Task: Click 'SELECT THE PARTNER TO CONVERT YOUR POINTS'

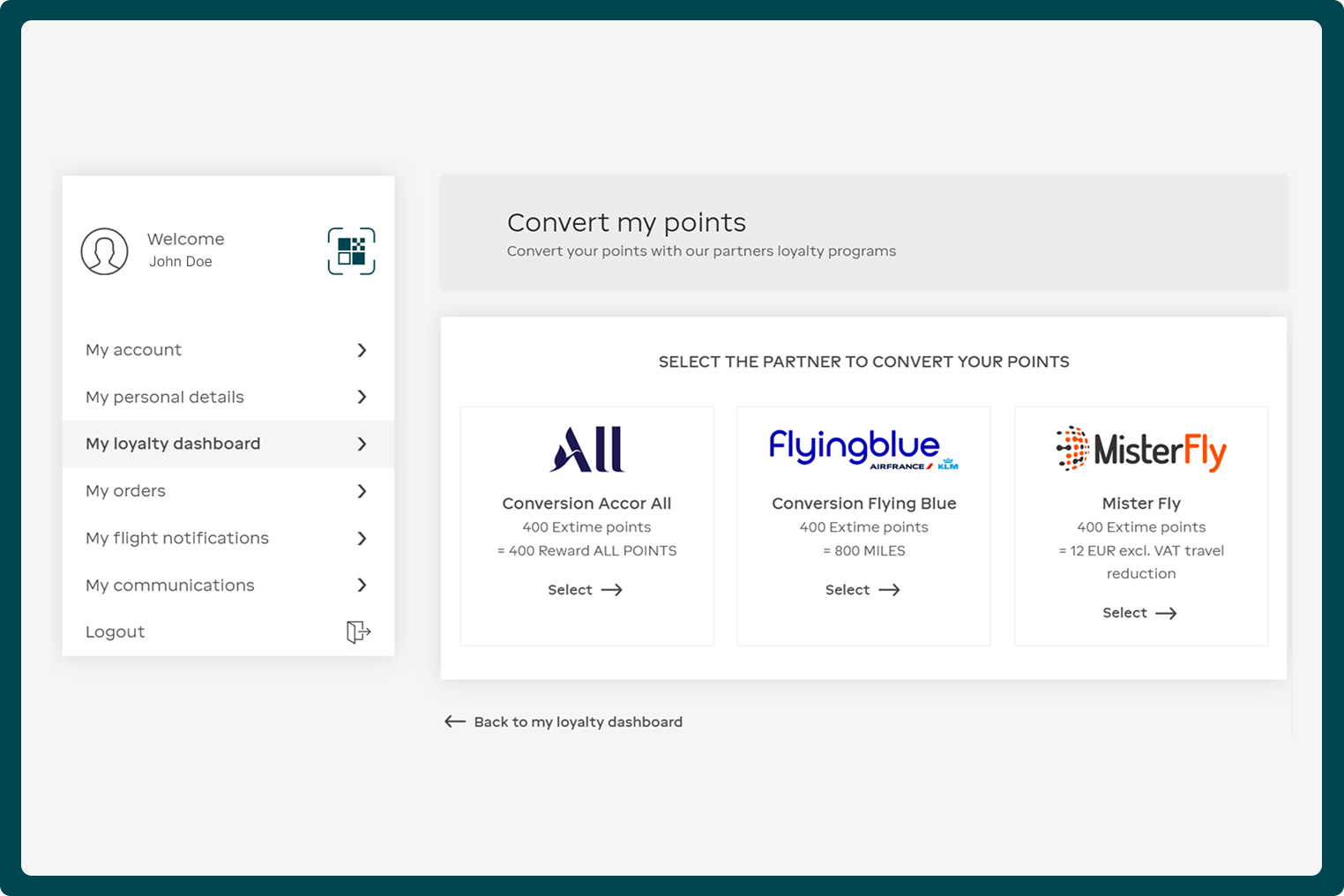Action: click(864, 362)
